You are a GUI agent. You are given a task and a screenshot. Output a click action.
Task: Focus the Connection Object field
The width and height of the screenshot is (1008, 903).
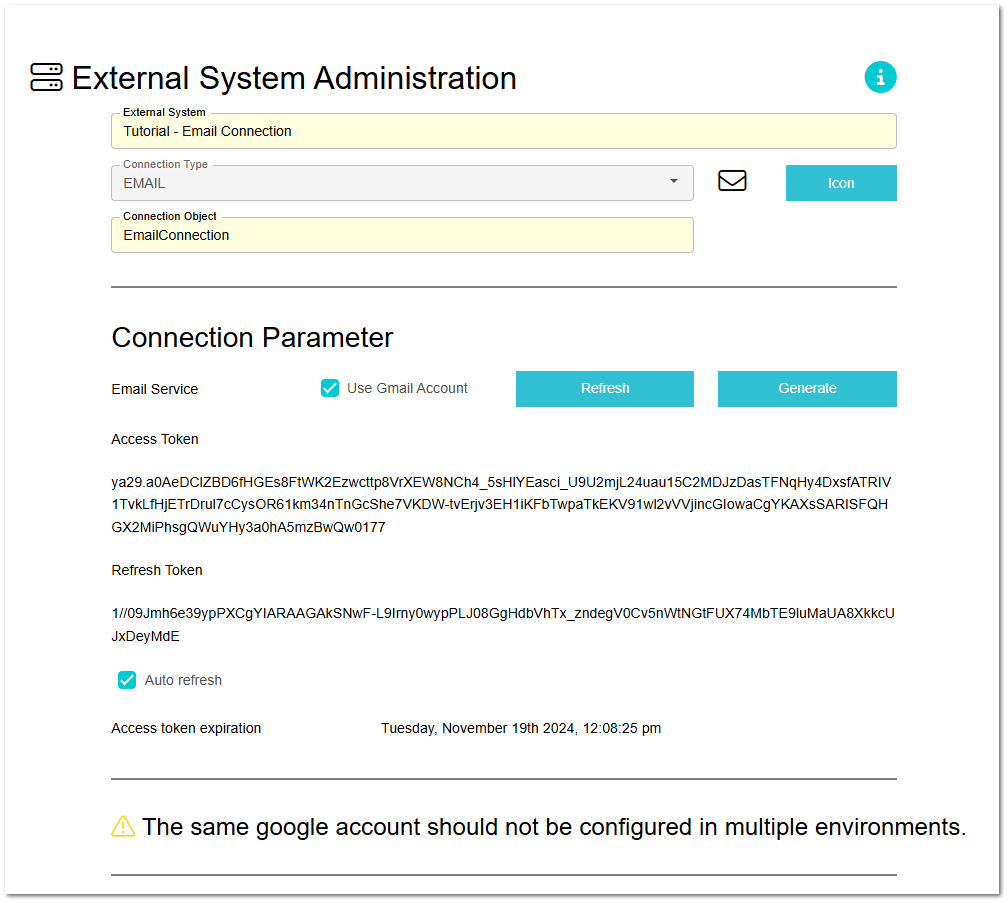pyautogui.click(x=402, y=235)
